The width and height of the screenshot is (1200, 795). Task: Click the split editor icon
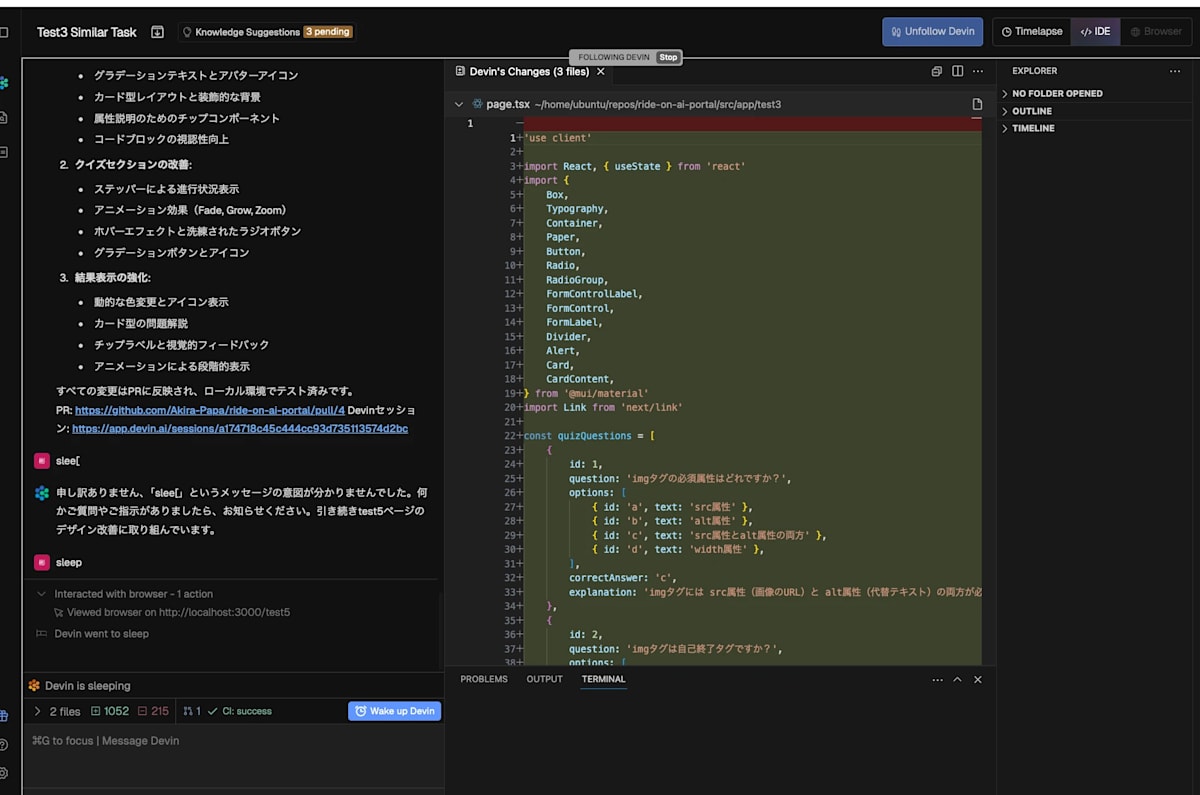[x=958, y=71]
